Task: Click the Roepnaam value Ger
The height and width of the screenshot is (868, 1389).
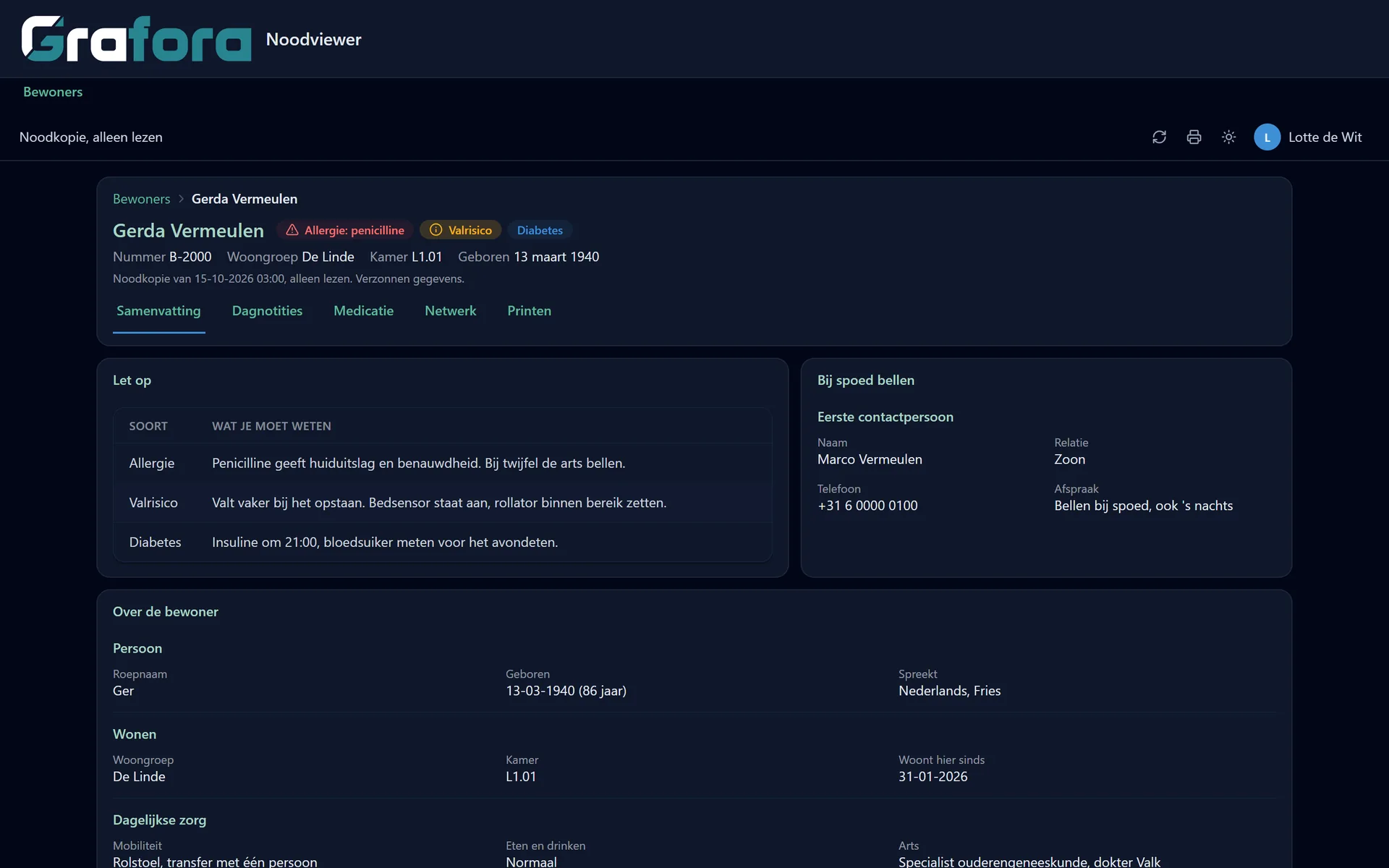Action: [x=123, y=691]
